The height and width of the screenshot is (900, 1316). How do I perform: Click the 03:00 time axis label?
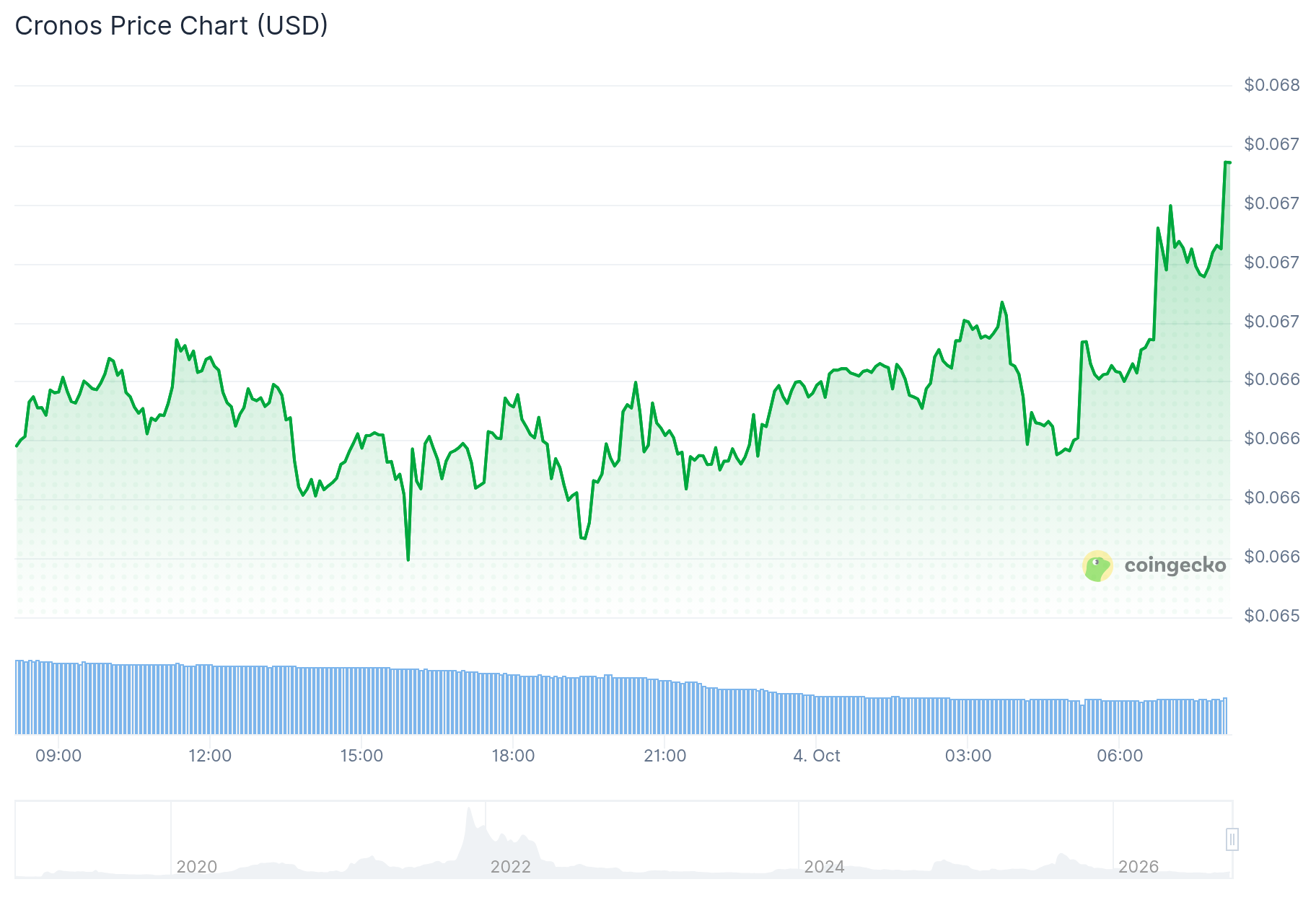(x=968, y=756)
